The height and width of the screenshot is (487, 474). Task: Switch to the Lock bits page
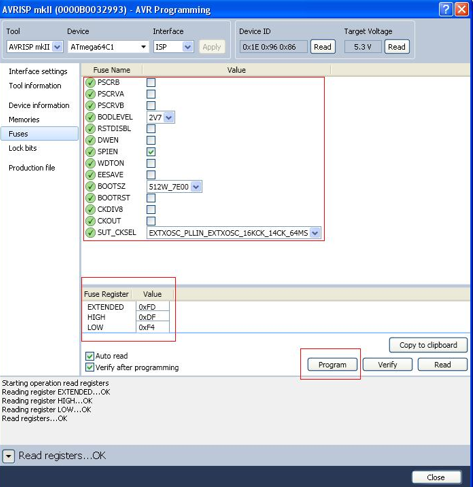pyautogui.click(x=23, y=148)
